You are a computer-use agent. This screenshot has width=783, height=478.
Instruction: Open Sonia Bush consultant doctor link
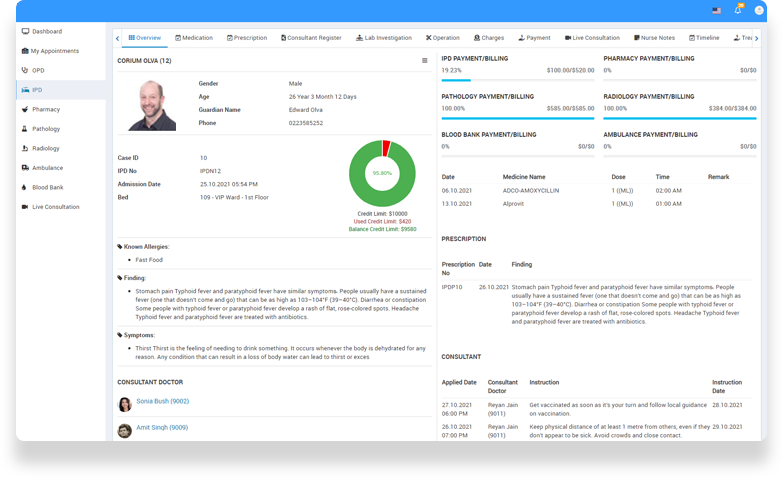pos(162,401)
